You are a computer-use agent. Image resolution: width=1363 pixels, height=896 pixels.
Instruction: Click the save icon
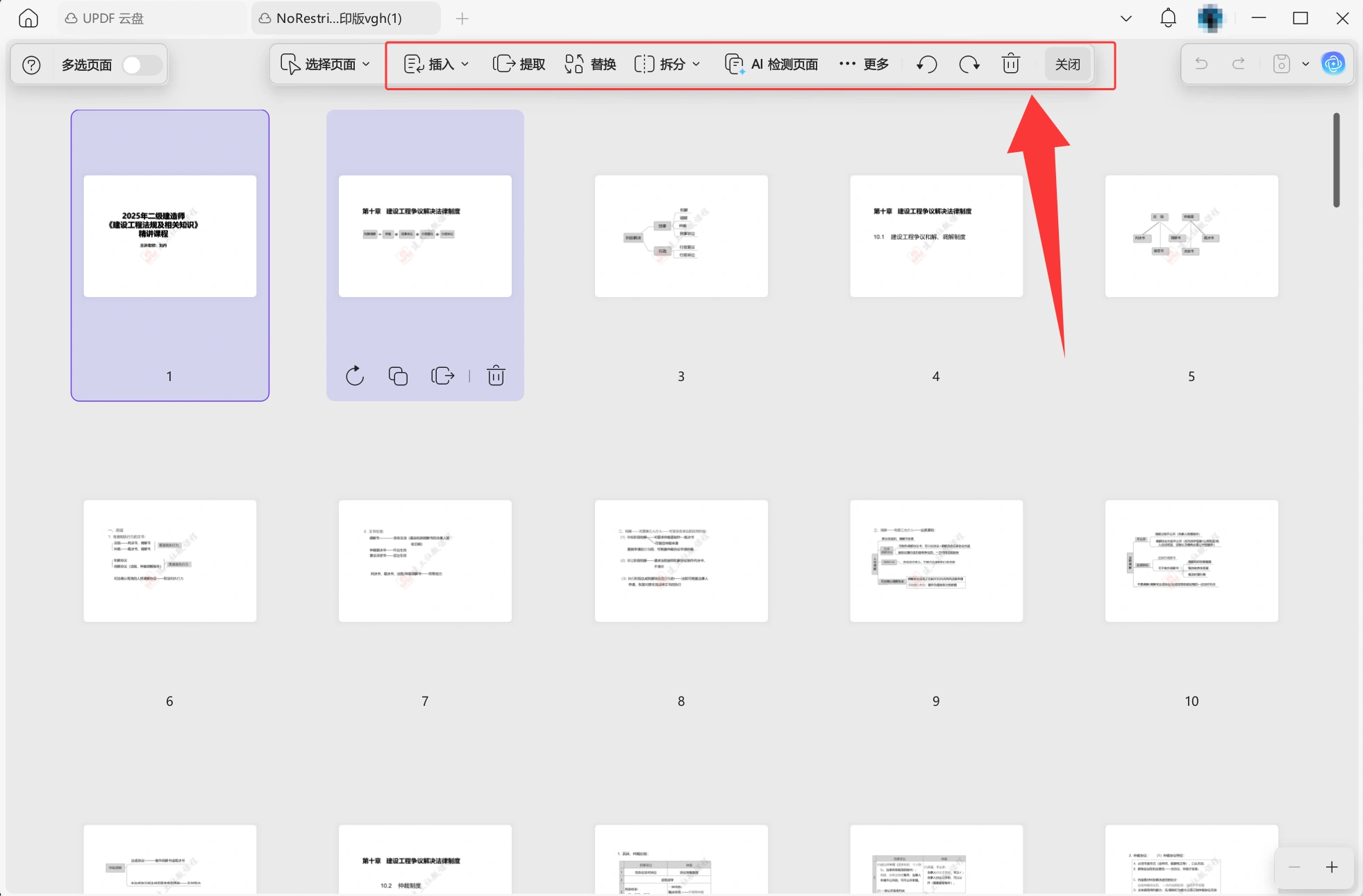tap(1282, 65)
